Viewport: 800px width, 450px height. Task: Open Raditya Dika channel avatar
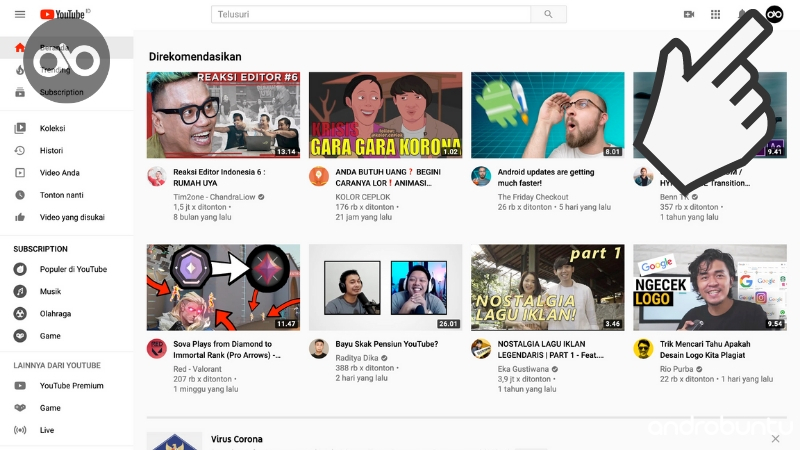point(319,349)
